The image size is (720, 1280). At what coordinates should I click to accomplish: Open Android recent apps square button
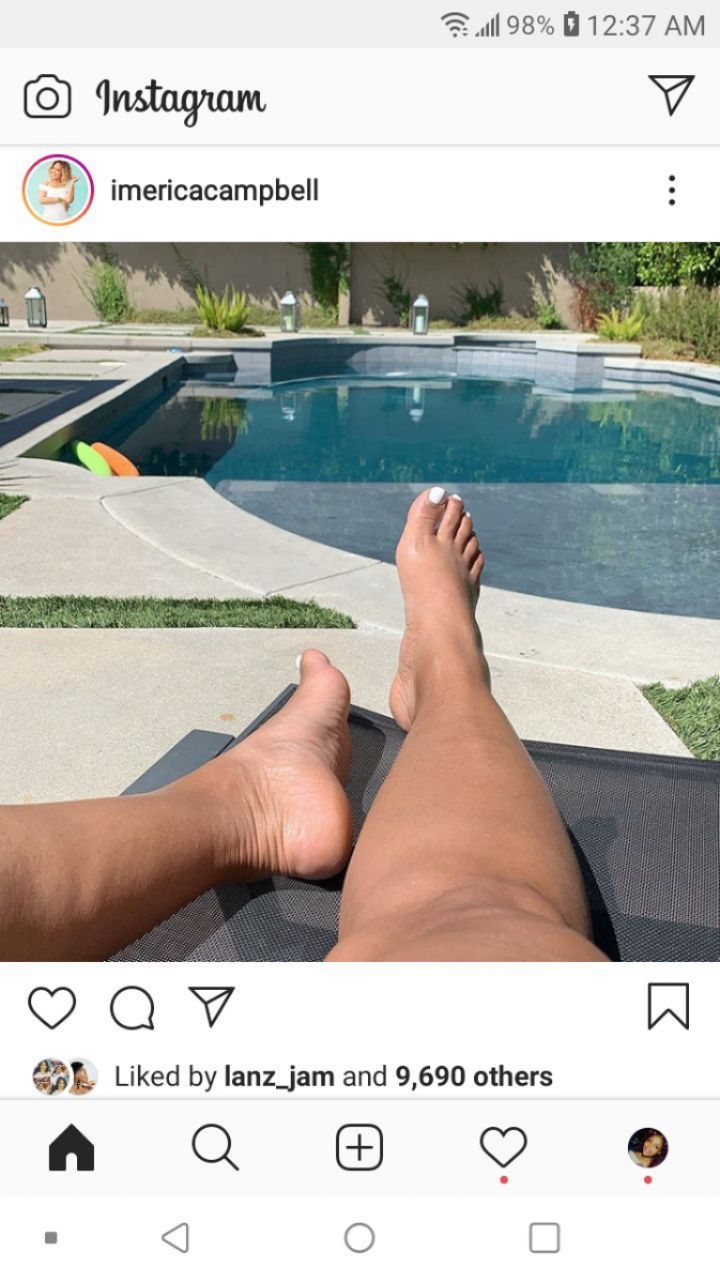544,1238
